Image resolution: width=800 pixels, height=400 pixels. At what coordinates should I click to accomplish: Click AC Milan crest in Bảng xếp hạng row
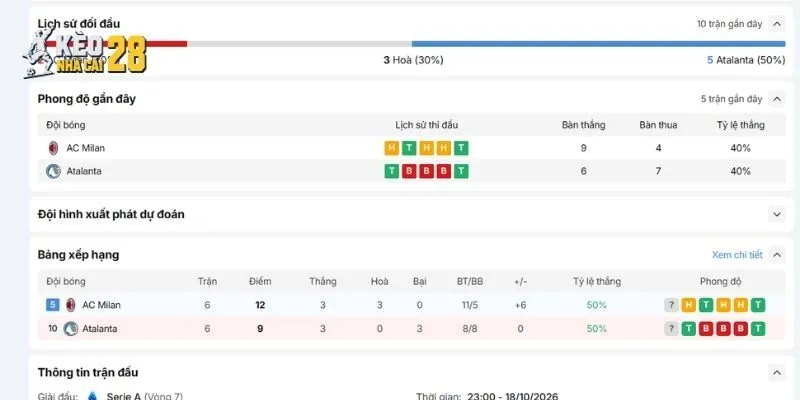(71, 305)
